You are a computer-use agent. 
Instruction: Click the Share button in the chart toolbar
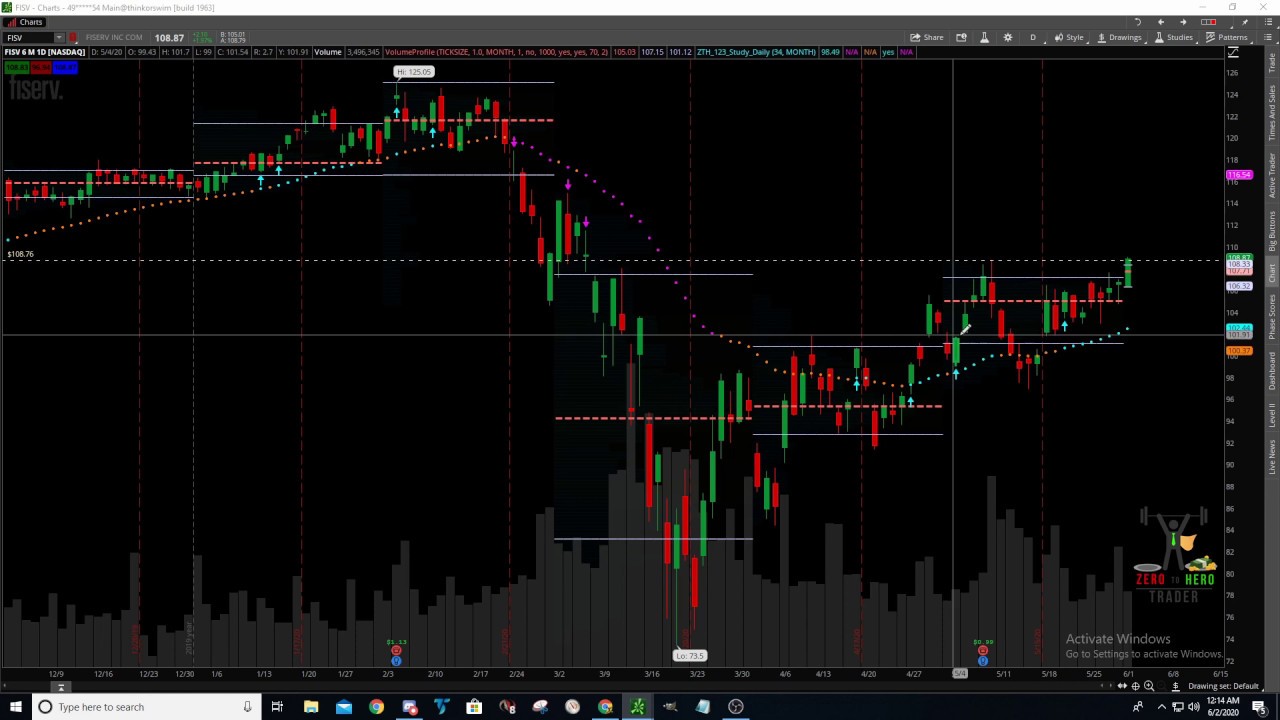point(927,37)
